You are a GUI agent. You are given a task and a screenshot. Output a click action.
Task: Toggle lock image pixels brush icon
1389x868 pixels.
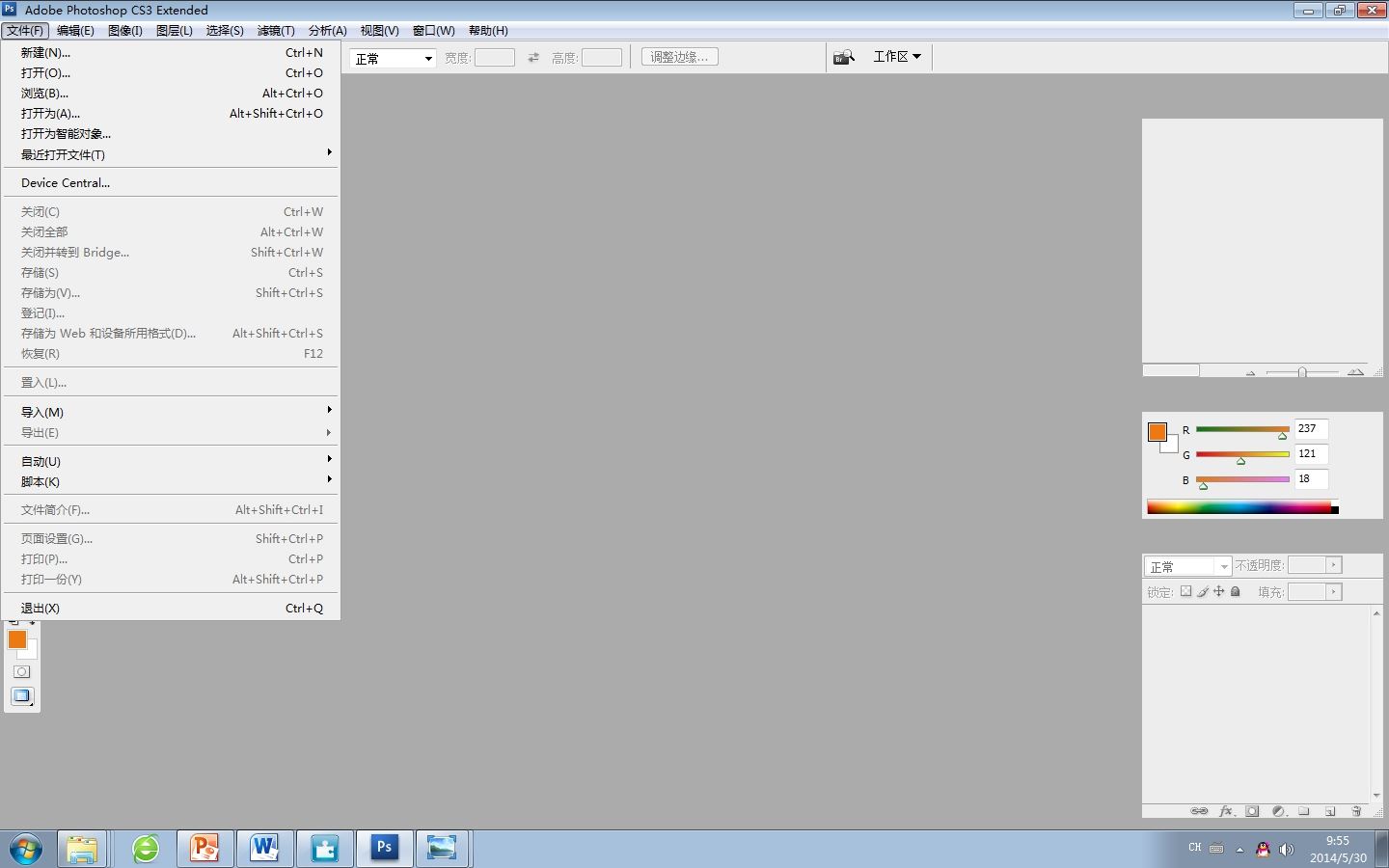point(1203,591)
